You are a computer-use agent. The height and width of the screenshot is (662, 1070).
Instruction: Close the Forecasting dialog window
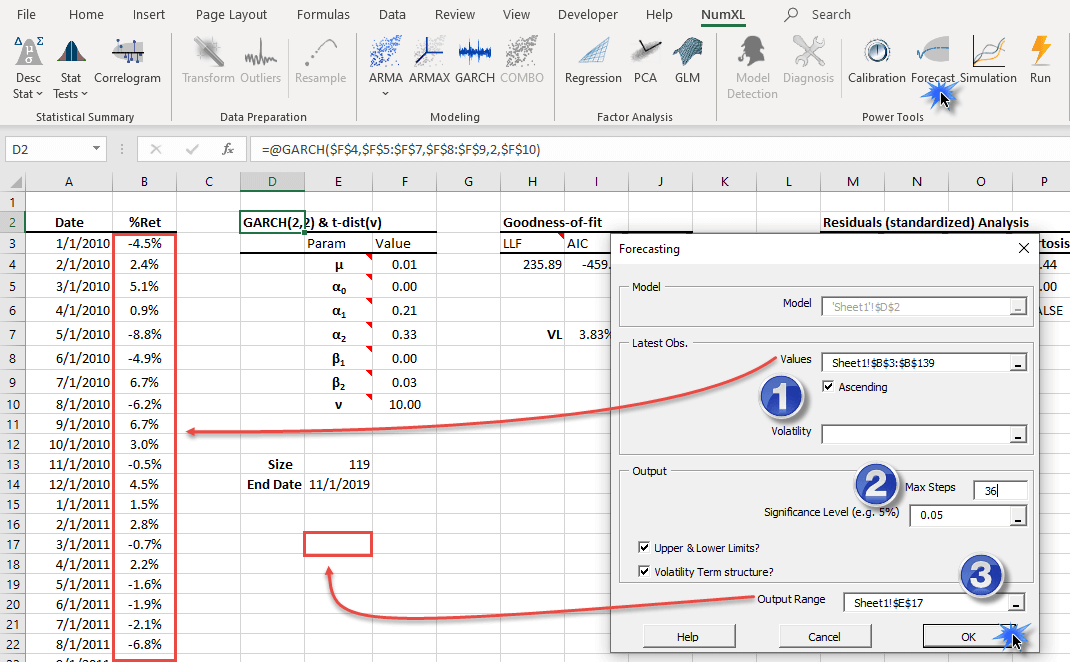(1022, 248)
